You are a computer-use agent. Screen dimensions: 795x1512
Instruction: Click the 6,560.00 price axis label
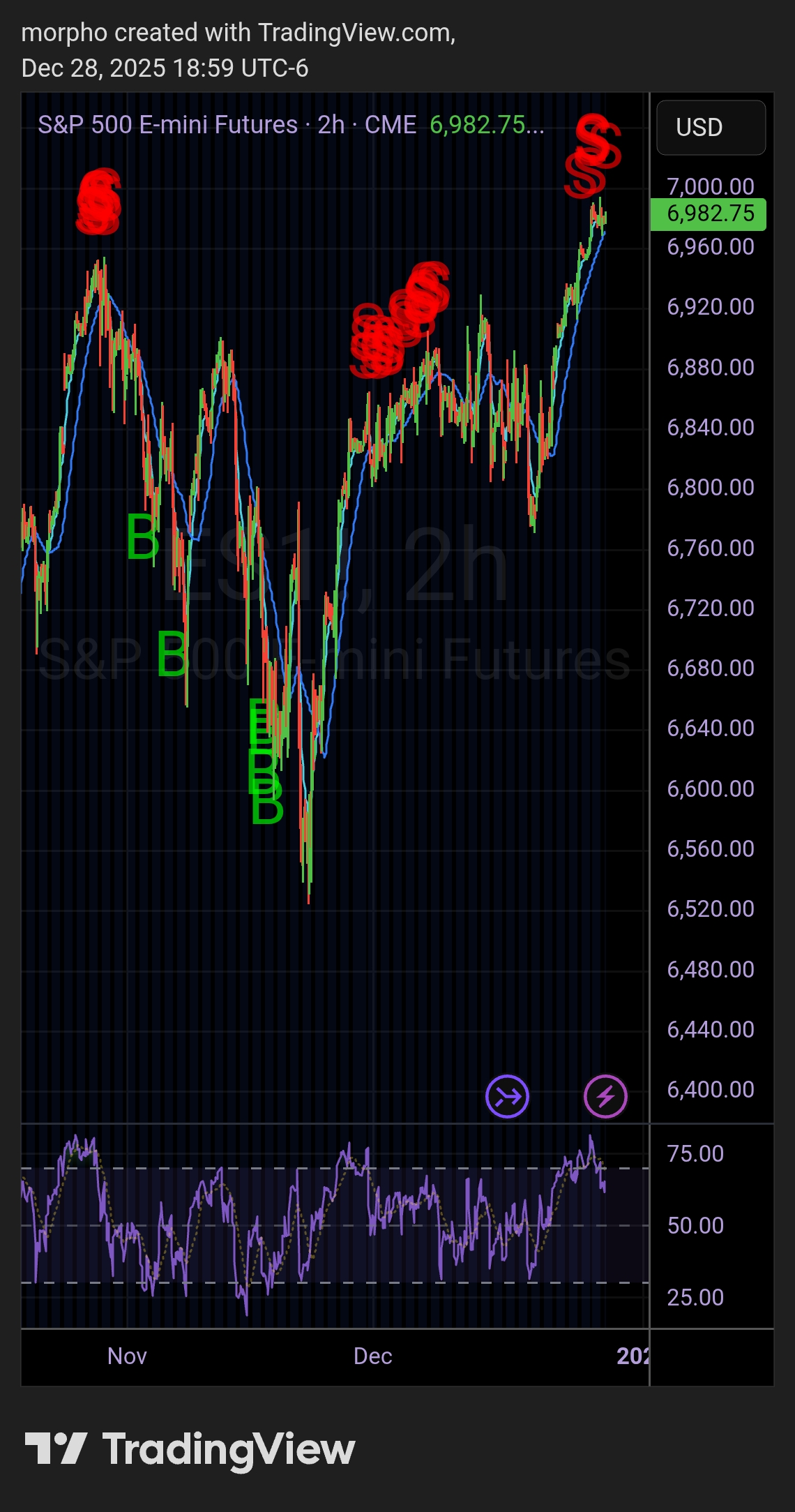click(710, 849)
